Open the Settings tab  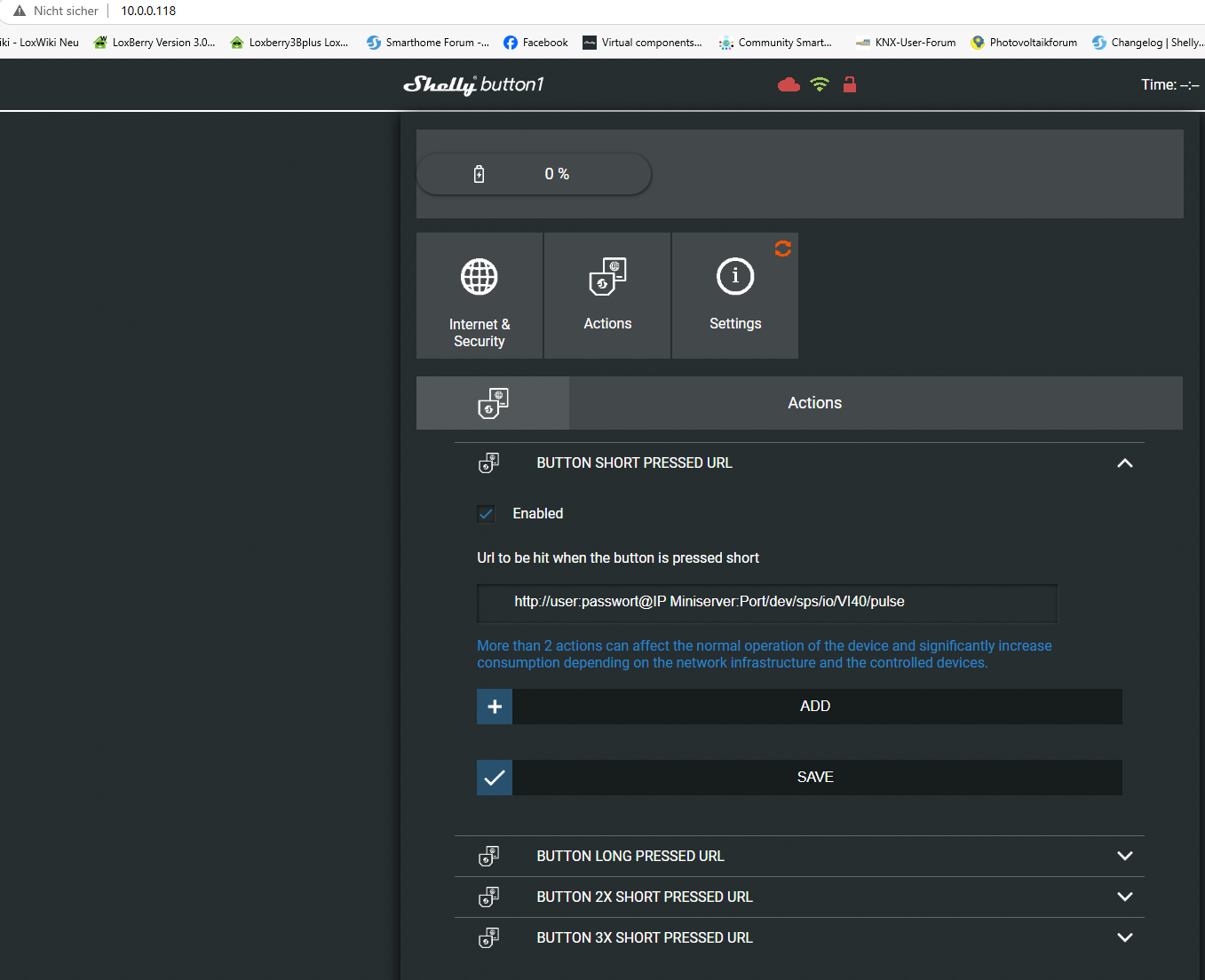tap(735, 296)
